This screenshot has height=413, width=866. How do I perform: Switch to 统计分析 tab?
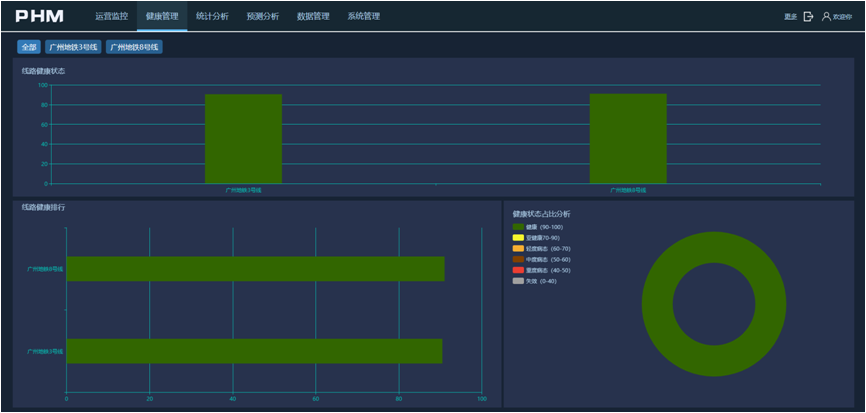tap(212, 17)
